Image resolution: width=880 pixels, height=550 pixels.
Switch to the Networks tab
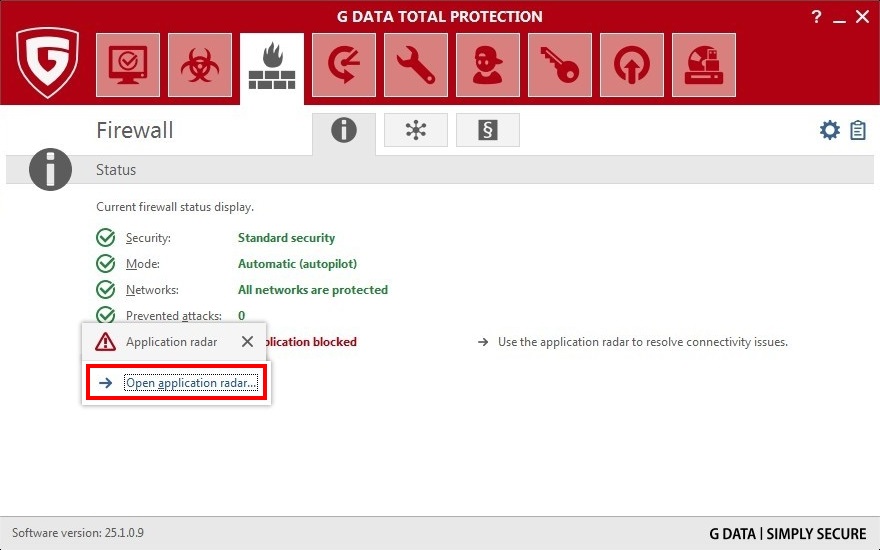[416, 130]
